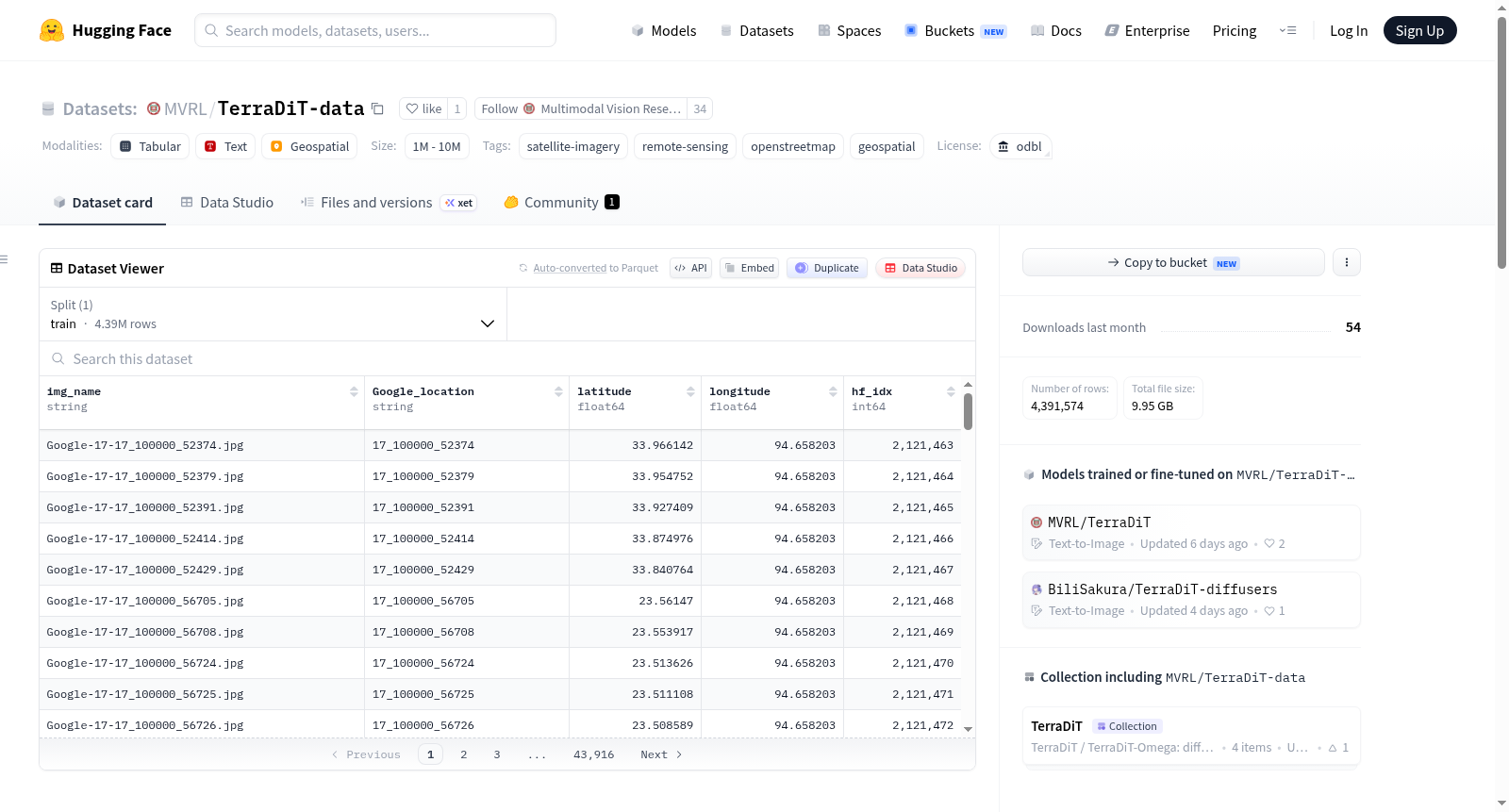Open the Data Studio tab
This screenshot has width=1509, height=812.
tap(227, 203)
